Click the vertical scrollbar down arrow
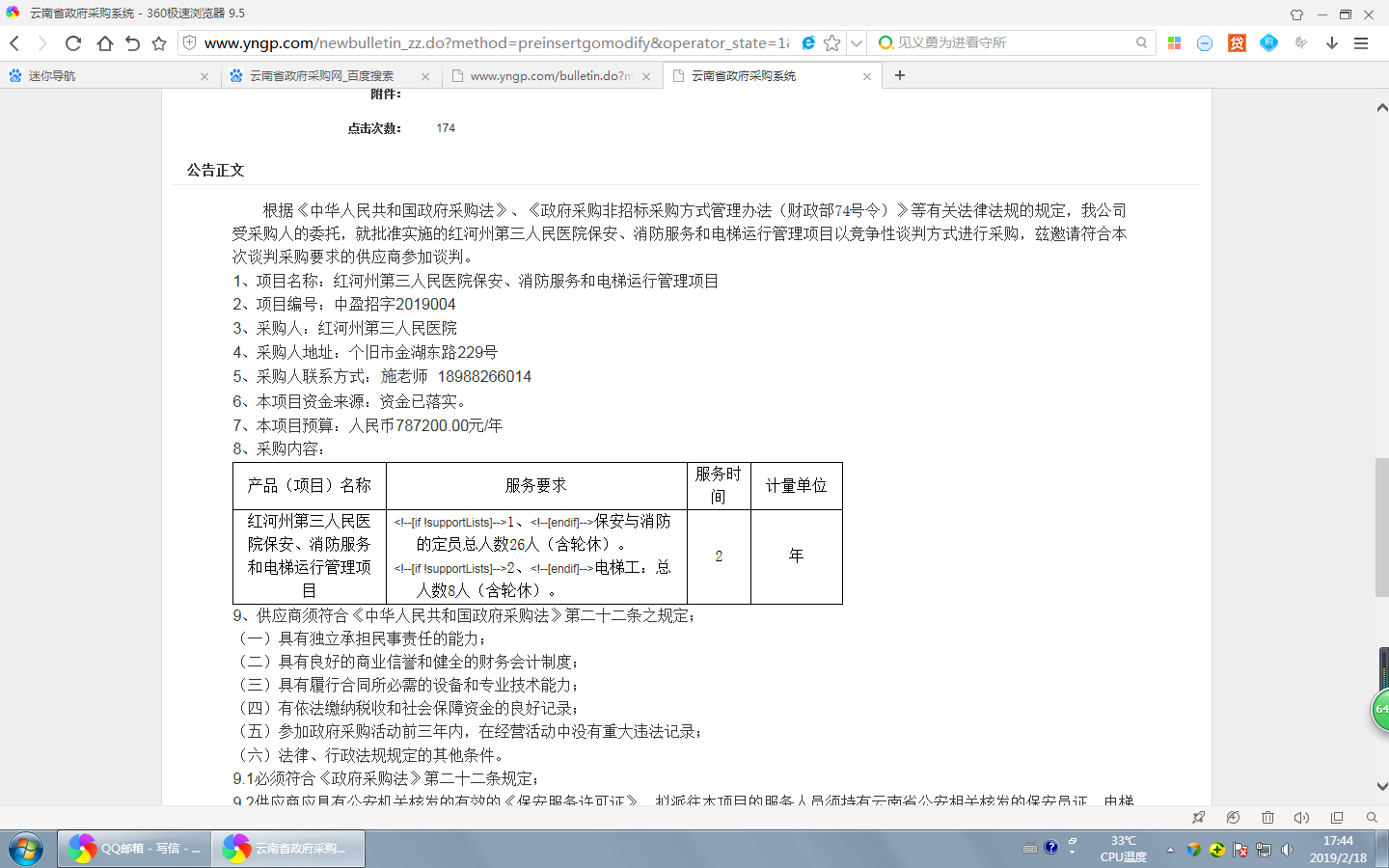This screenshot has height=868, width=1389. pos(1381,786)
